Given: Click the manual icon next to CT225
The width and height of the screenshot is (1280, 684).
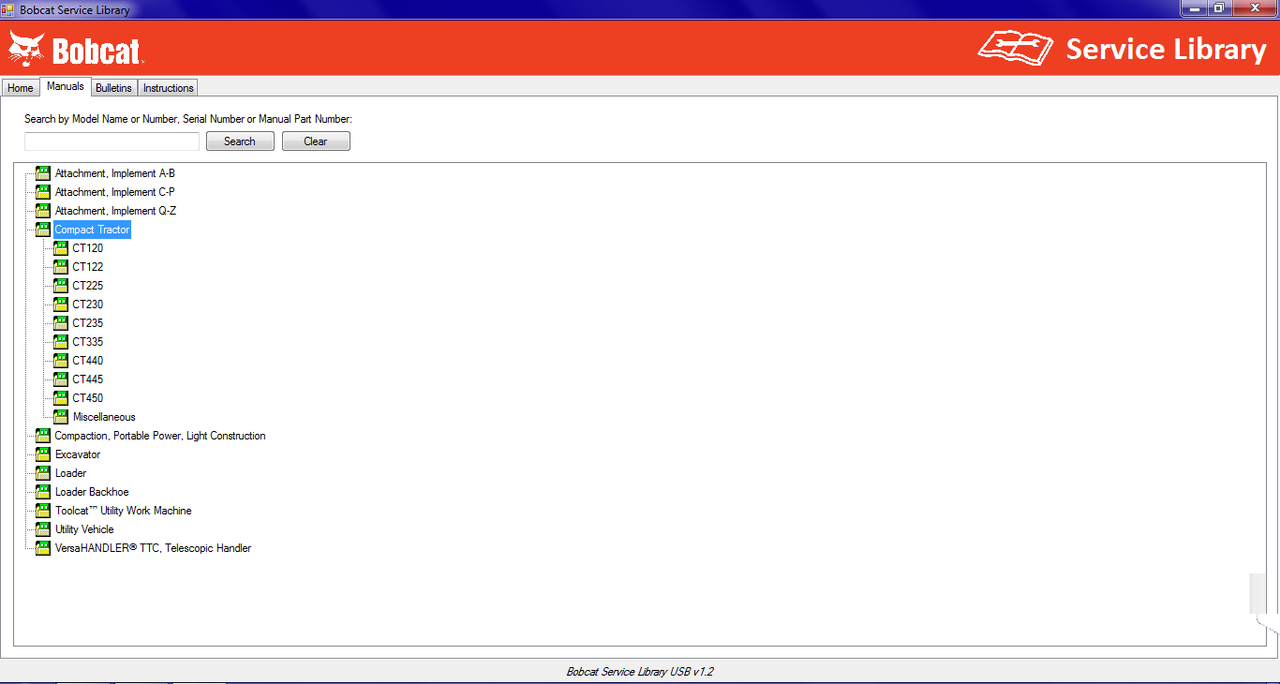Looking at the screenshot, I should point(60,286).
